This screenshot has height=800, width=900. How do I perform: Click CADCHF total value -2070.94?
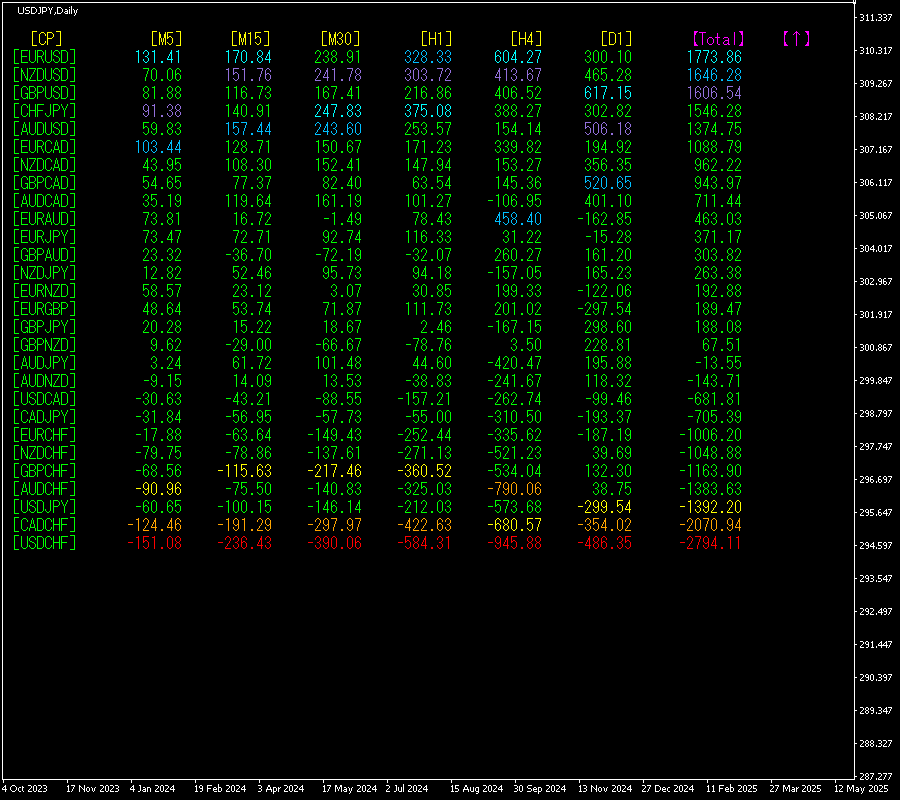pos(710,525)
